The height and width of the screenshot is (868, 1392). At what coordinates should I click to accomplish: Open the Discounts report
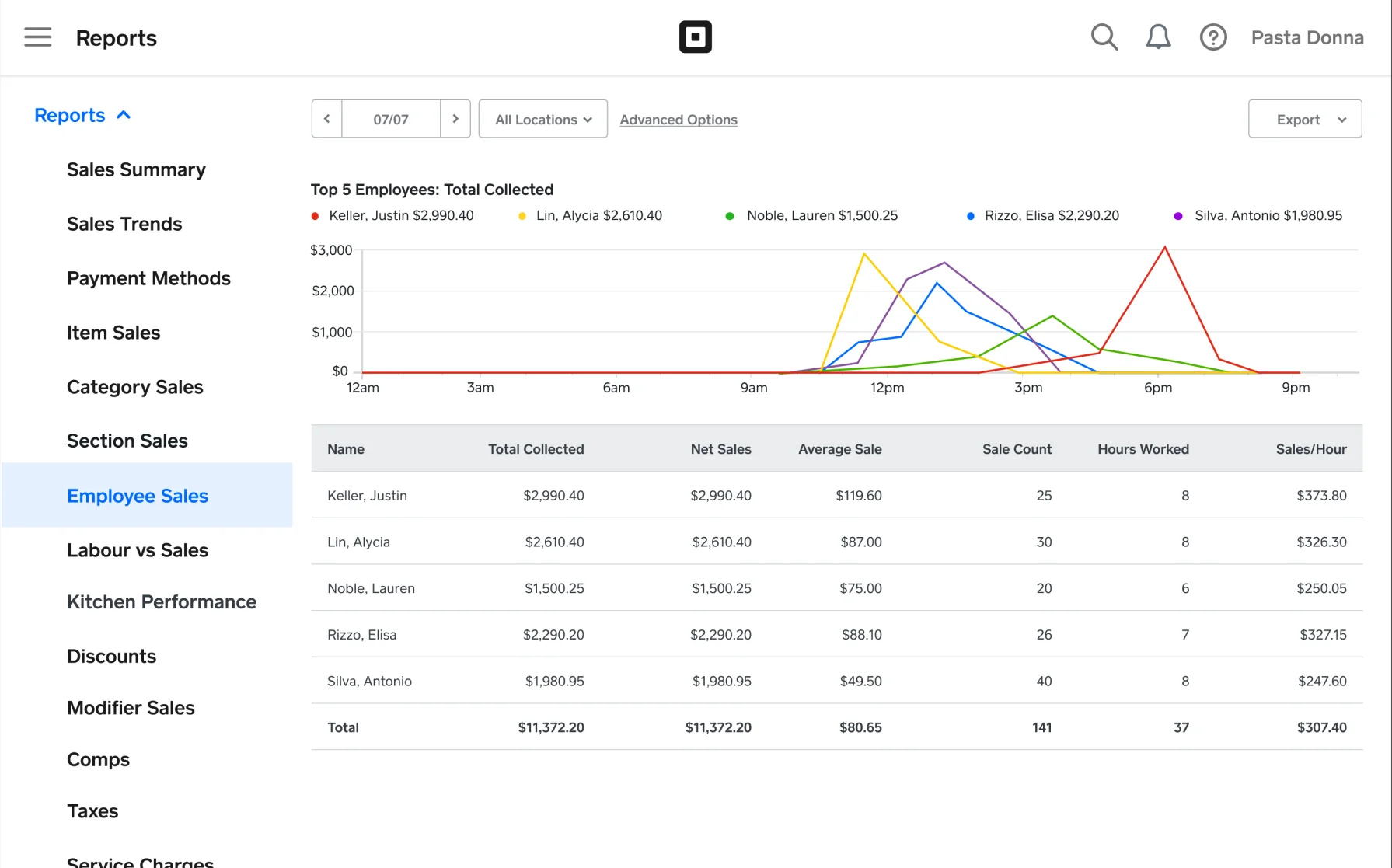[x=112, y=657]
